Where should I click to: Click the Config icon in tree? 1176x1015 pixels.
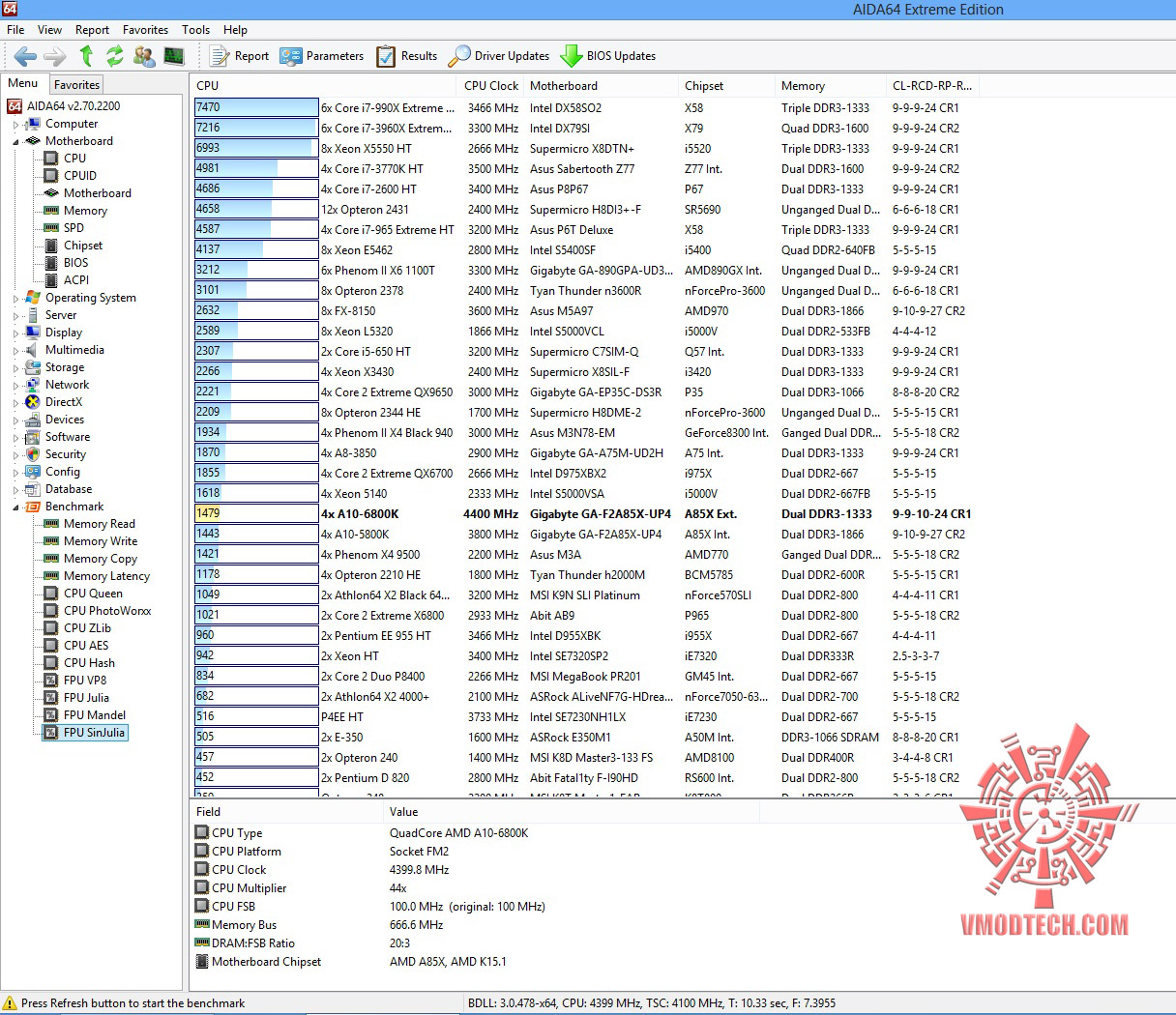tap(33, 472)
